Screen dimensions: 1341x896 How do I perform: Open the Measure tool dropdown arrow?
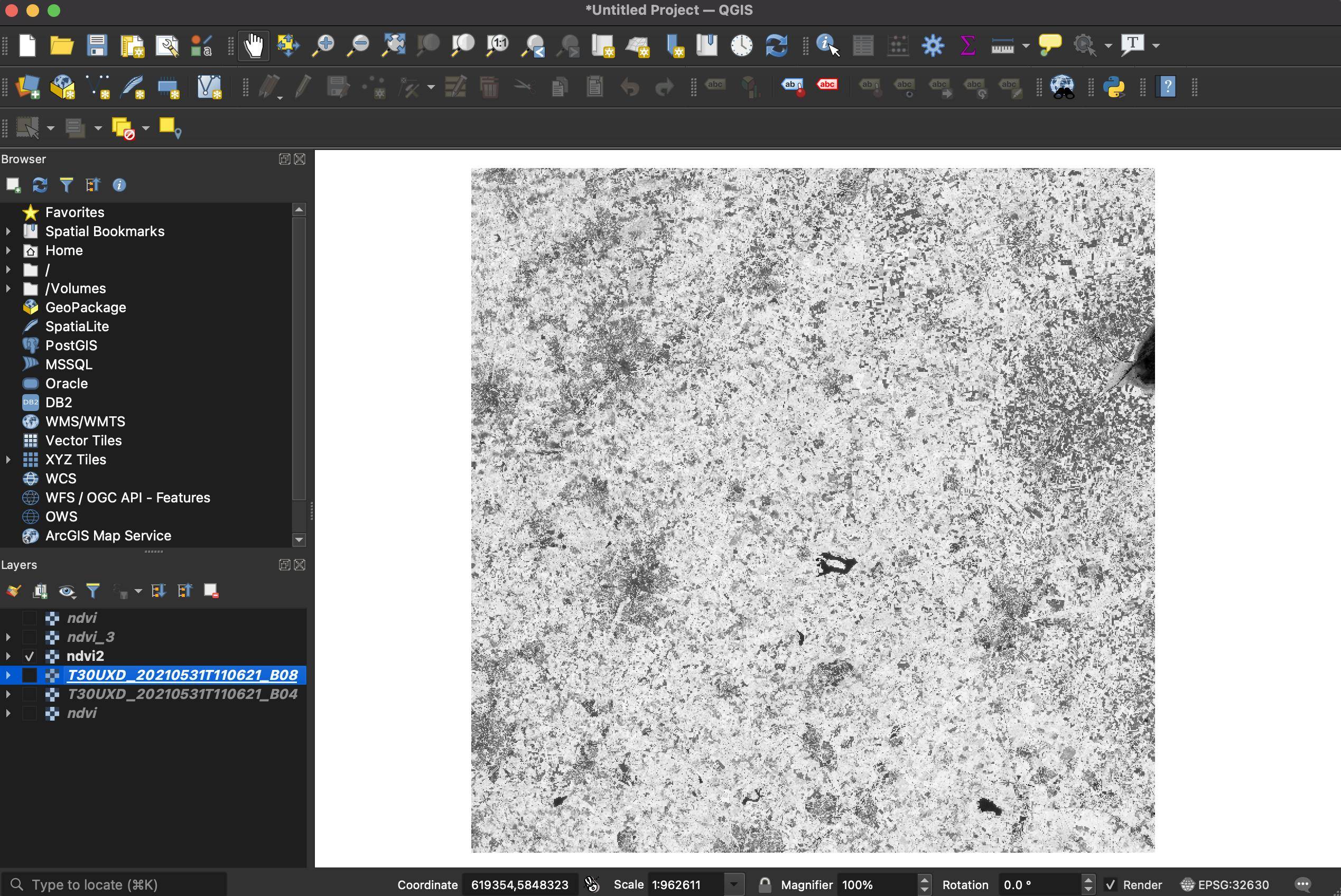(1026, 46)
